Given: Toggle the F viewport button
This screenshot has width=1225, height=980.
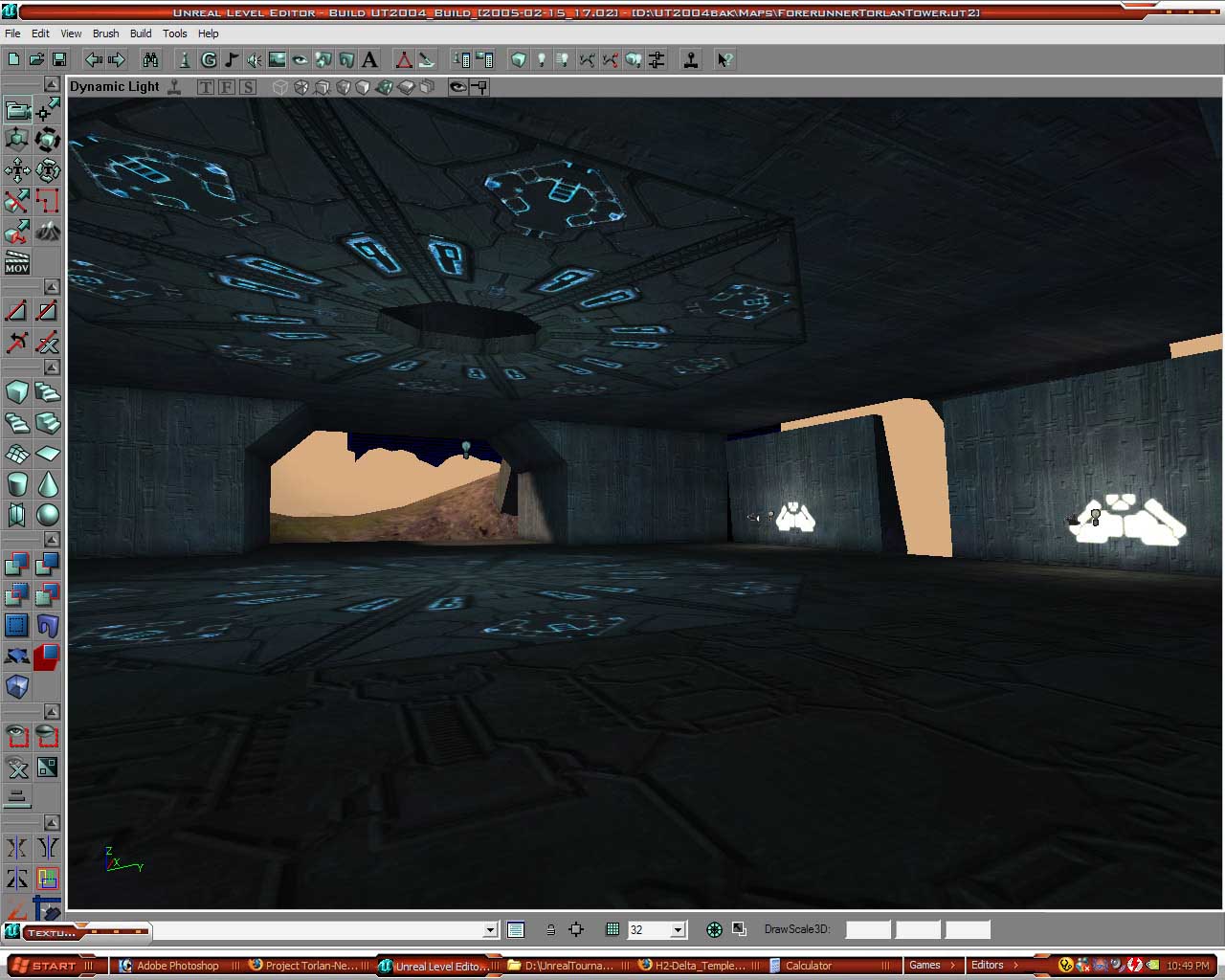Looking at the screenshot, I should point(227,87).
